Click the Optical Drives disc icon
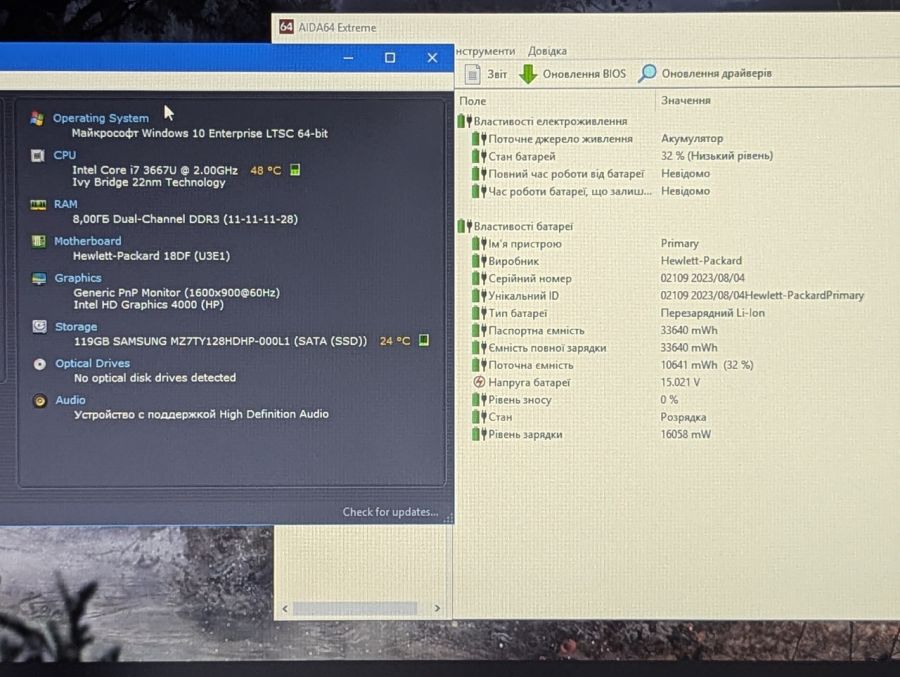 [x=40, y=364]
